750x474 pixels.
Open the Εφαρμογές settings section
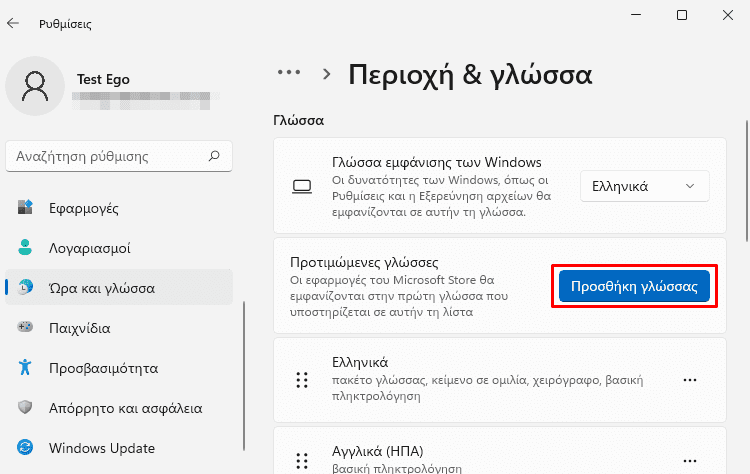point(119,208)
